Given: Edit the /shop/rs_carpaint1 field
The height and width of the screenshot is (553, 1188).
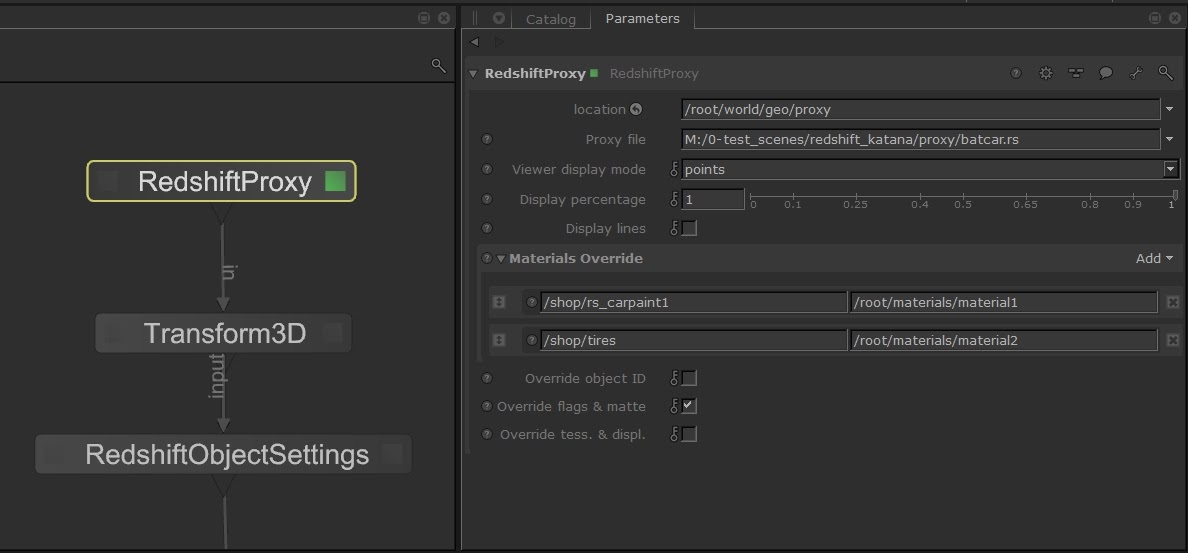Looking at the screenshot, I should 693,302.
